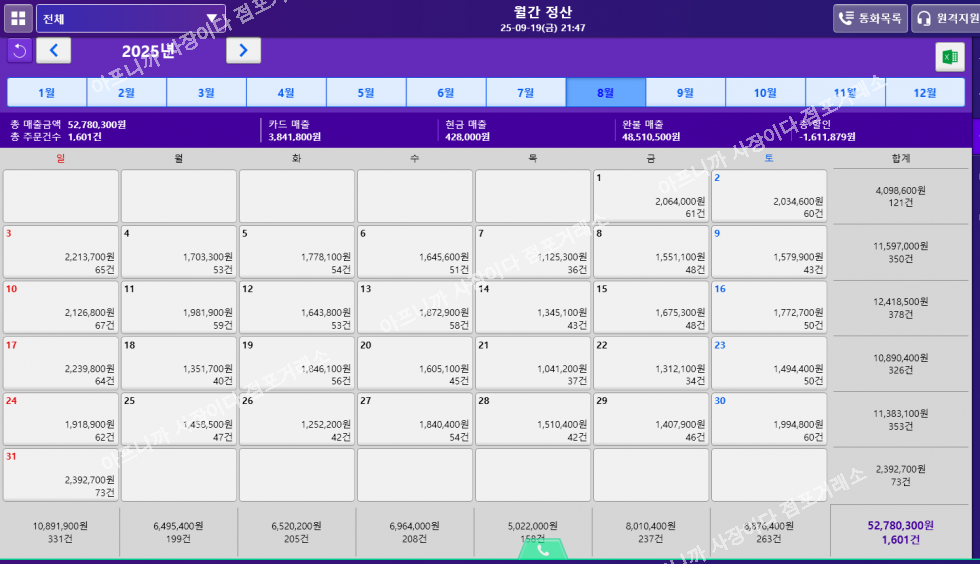Open the grid menu icon
Viewport: 980px width, 564px height.
tap(18, 18)
